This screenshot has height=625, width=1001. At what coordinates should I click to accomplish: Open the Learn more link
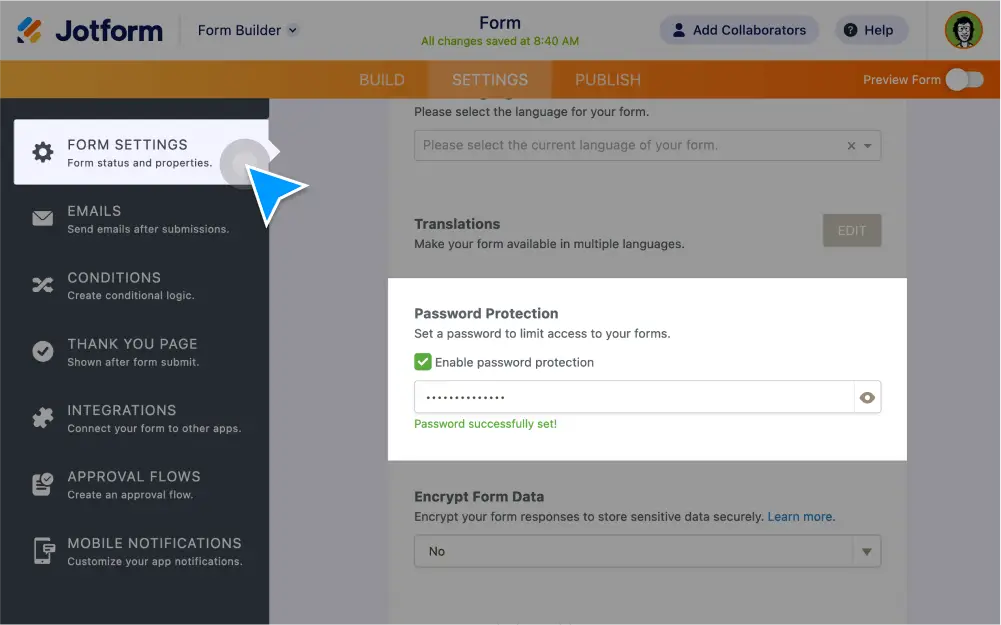tap(801, 516)
